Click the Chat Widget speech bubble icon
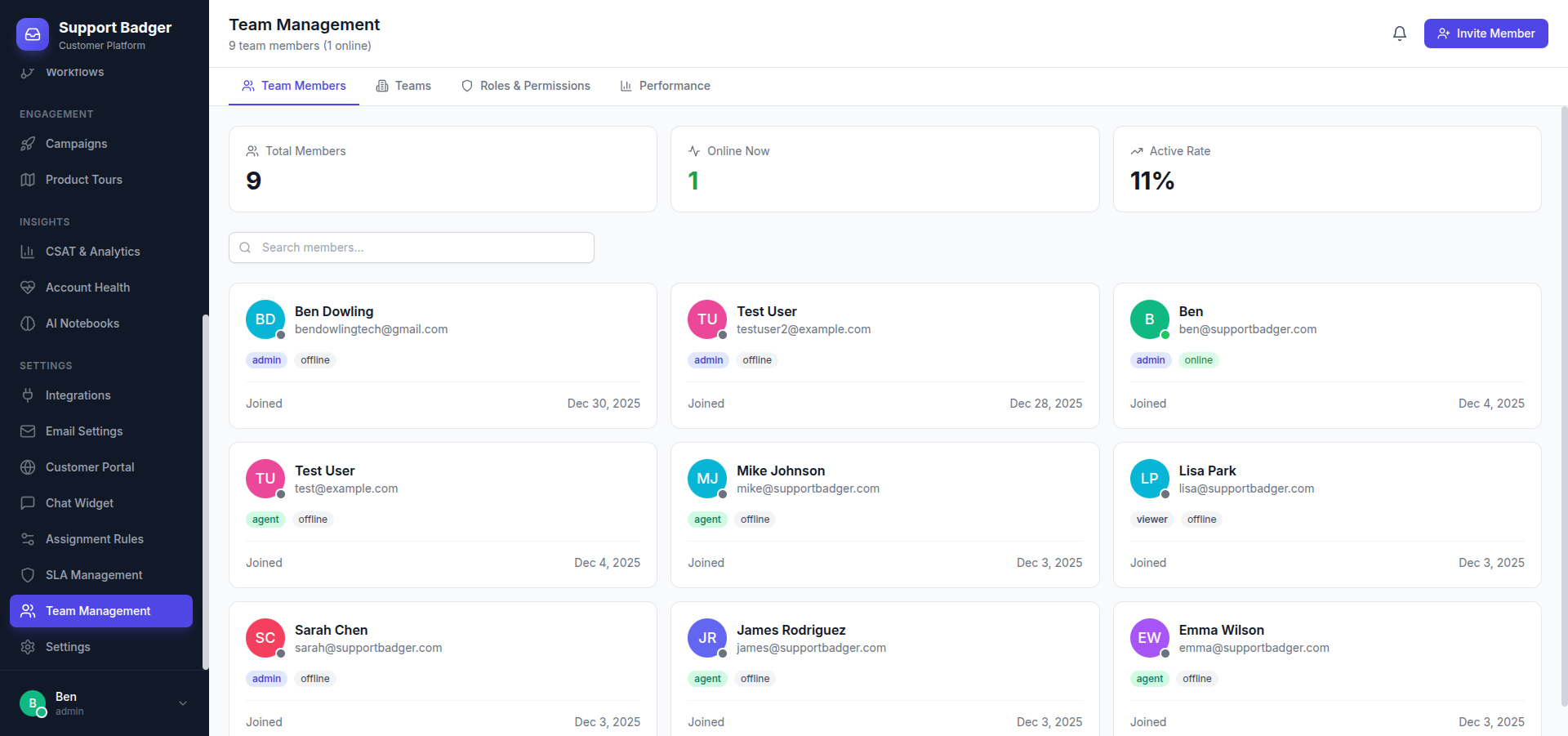This screenshot has height=736, width=1568. [x=28, y=503]
